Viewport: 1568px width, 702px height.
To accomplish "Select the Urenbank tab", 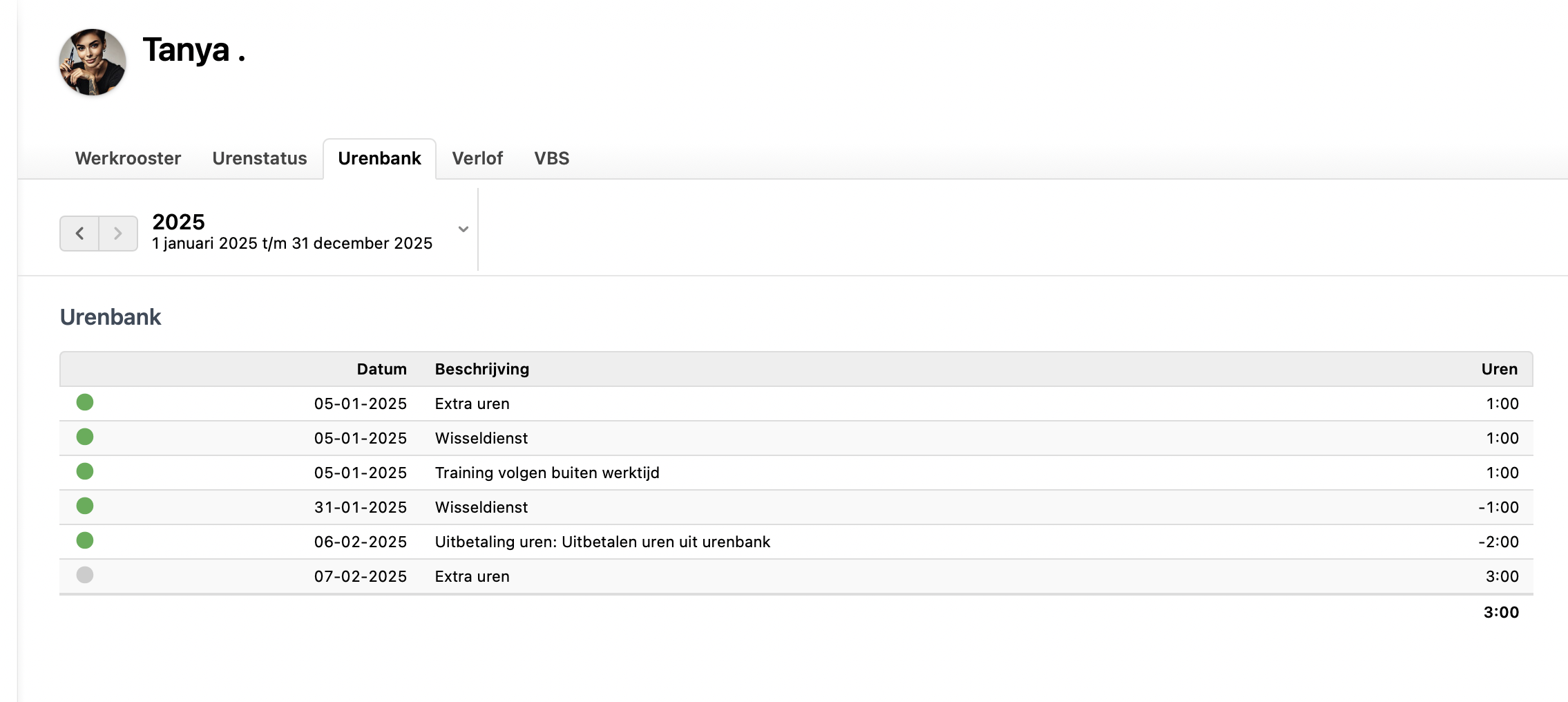I will [x=379, y=158].
